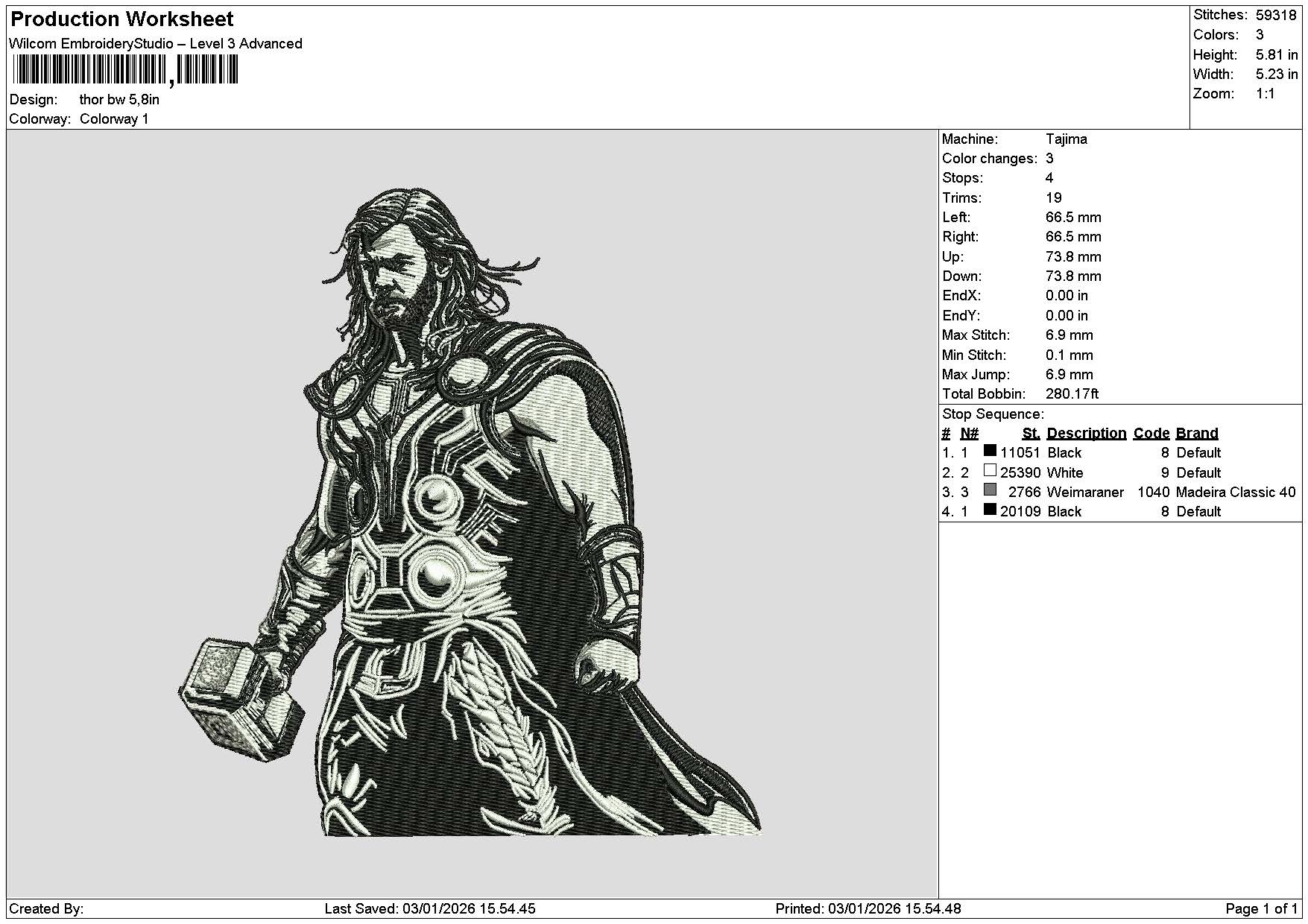Click the Up value "73.8 mm"

click(x=1073, y=257)
